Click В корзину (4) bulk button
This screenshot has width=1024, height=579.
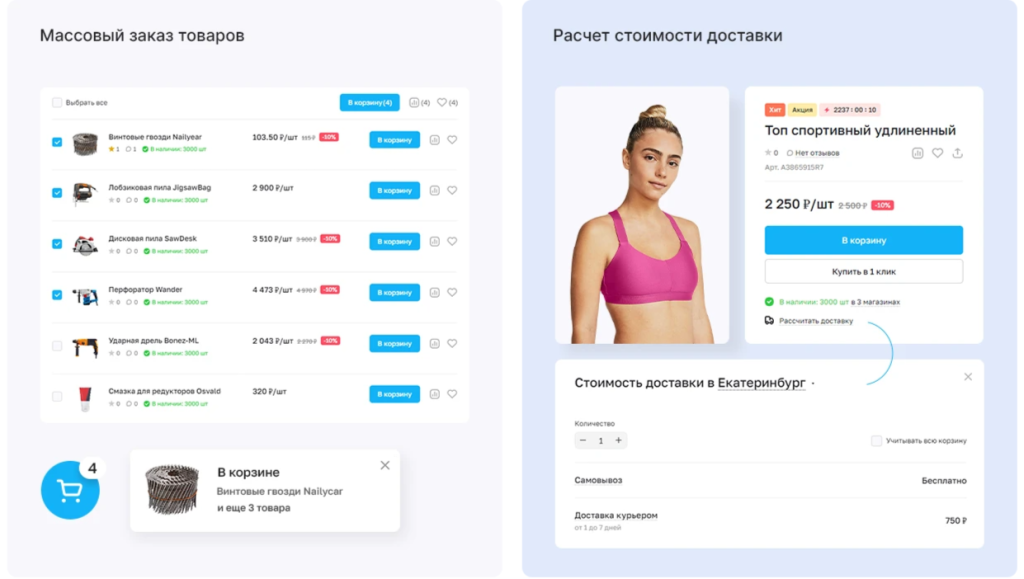click(370, 102)
